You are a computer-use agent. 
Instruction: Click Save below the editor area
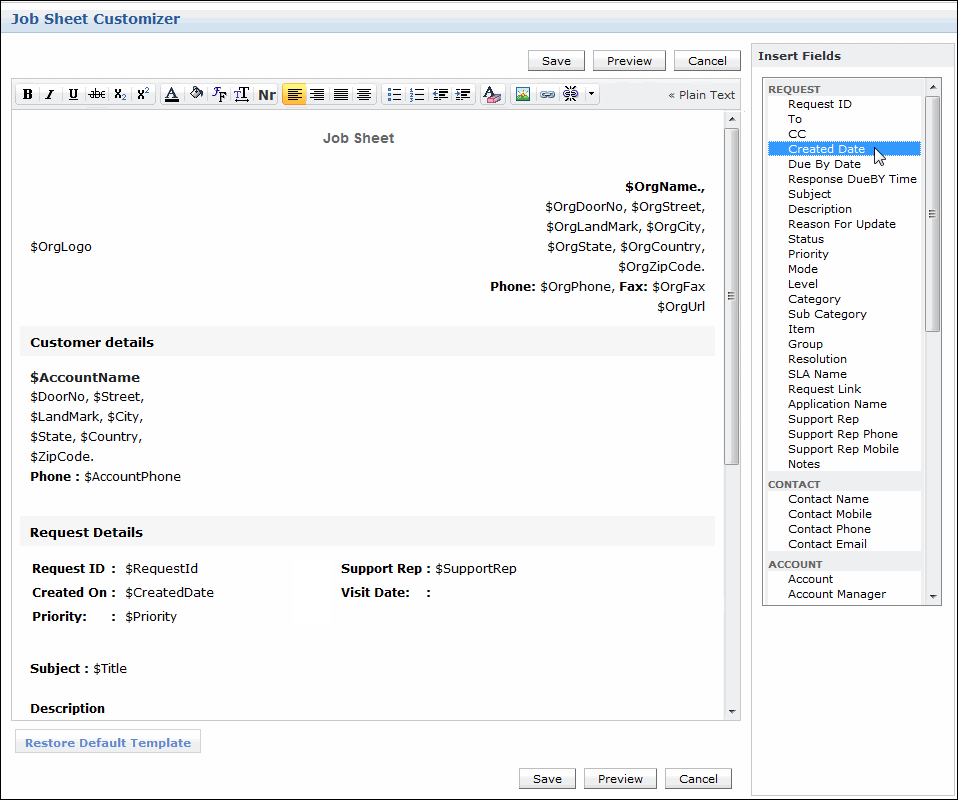547,779
